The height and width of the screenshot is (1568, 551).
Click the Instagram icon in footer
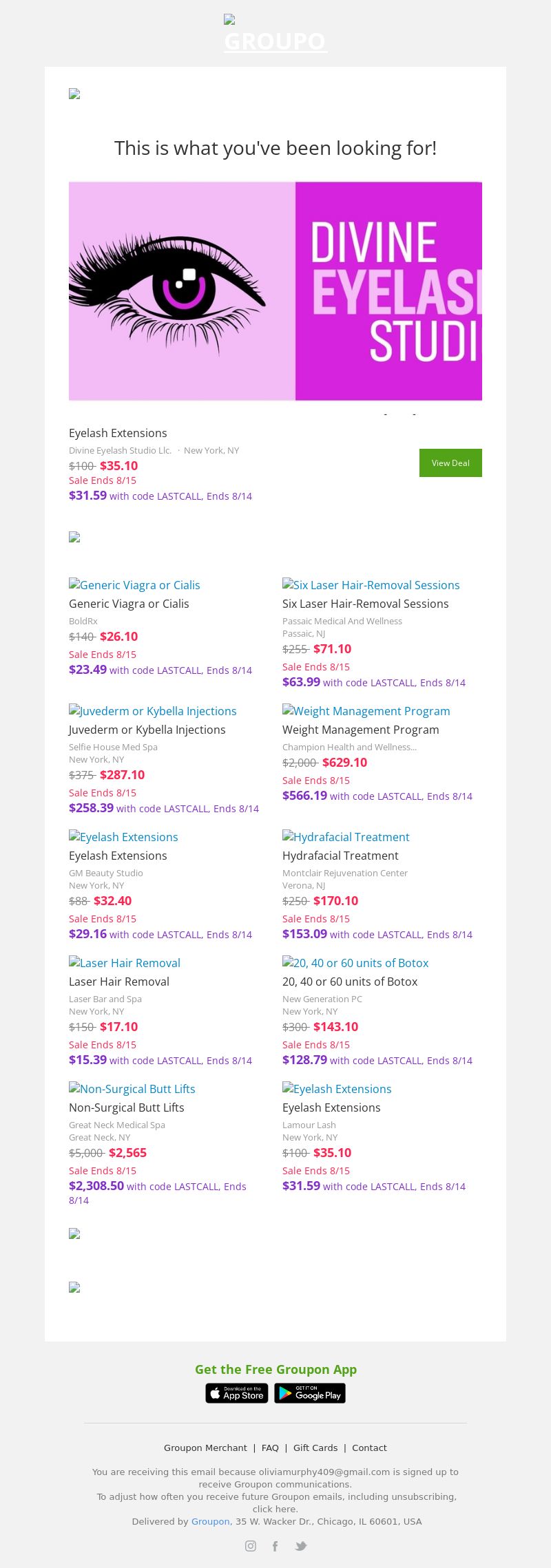click(251, 1546)
